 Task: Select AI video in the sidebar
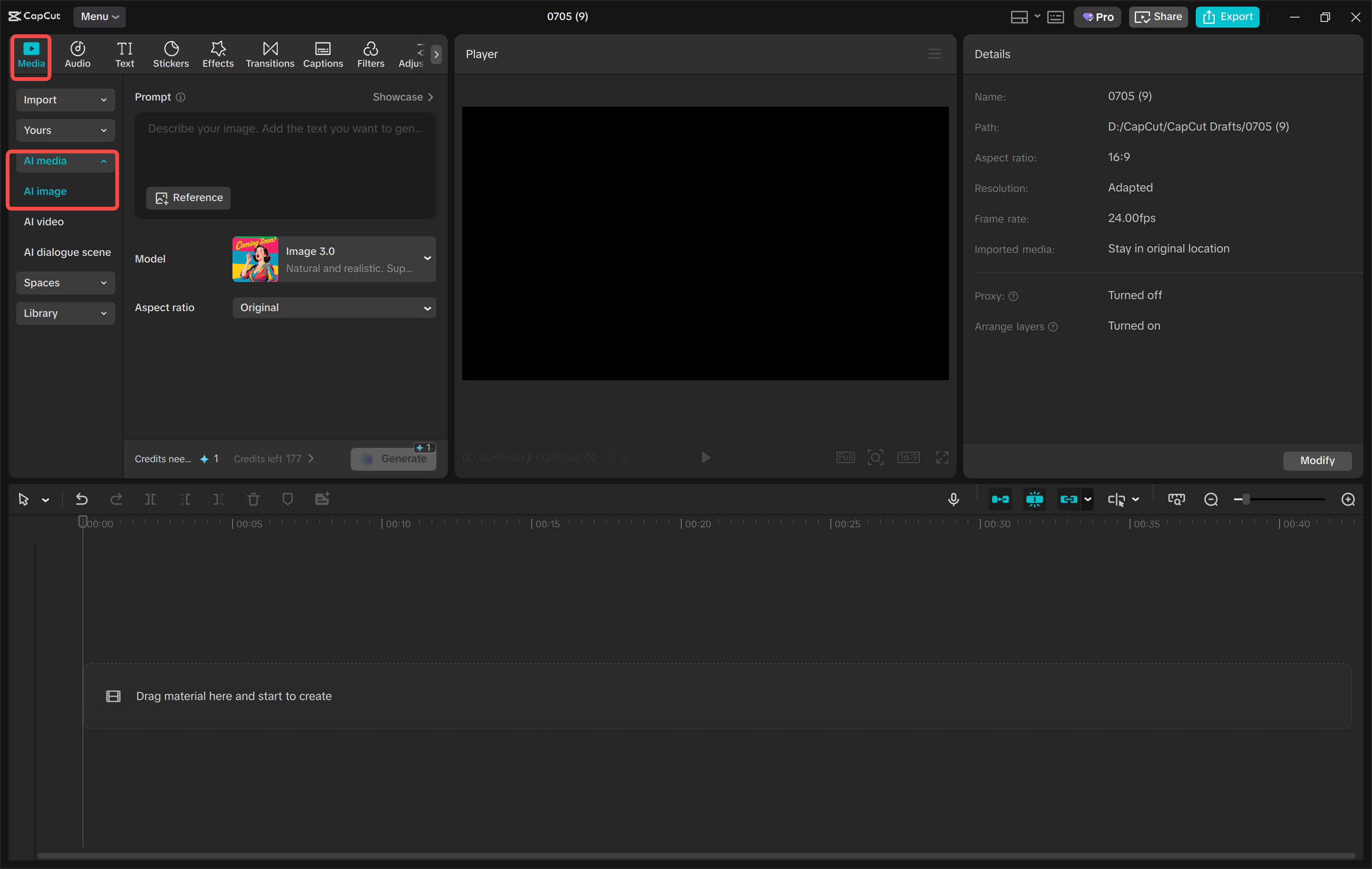point(44,222)
